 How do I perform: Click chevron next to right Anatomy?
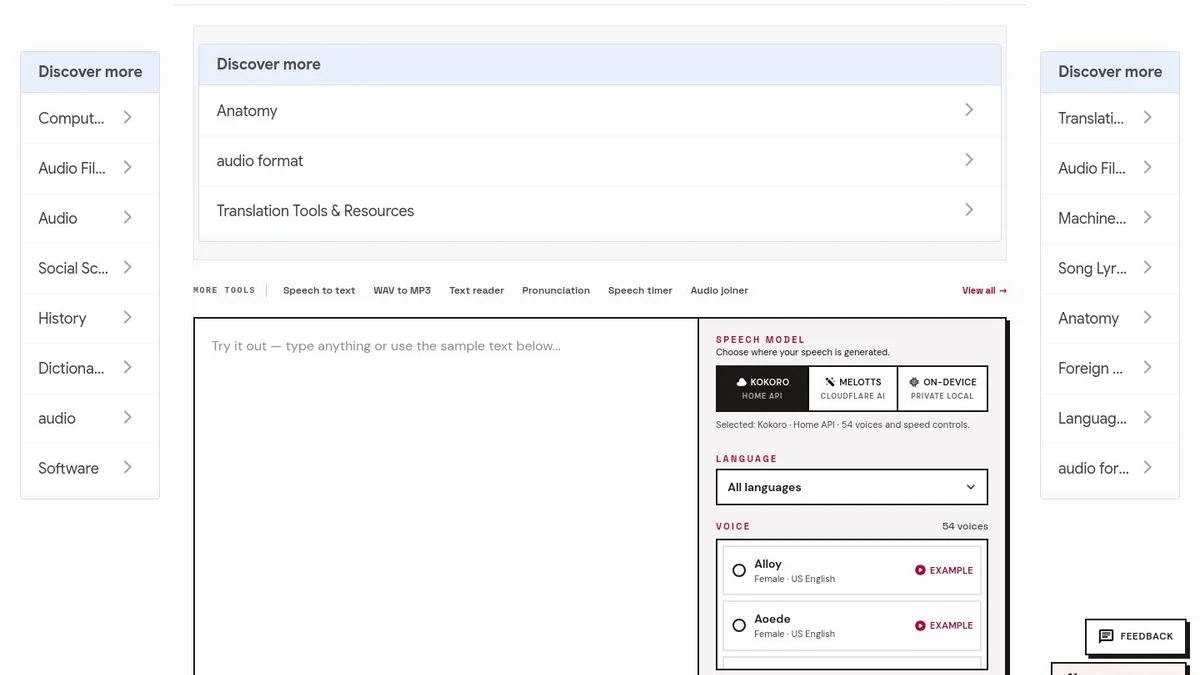coord(1147,318)
